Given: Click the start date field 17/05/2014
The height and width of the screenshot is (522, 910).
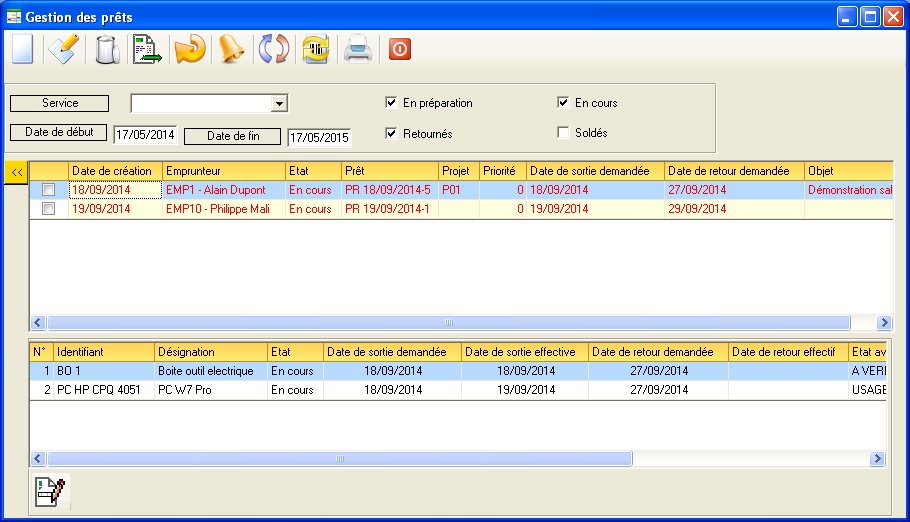Looking at the screenshot, I should click(145, 135).
